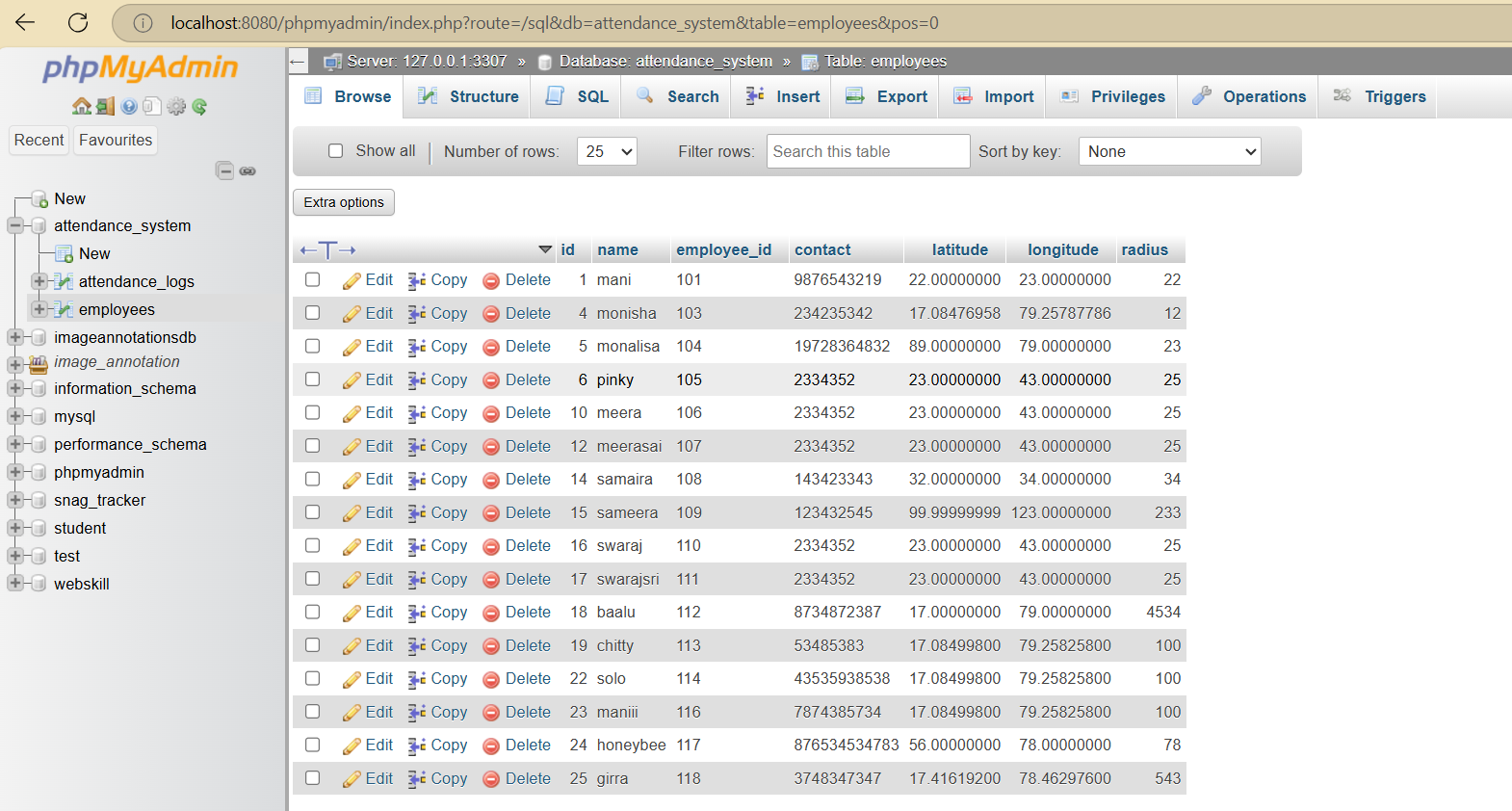Click the Edit pencil icon for baalu row
The width and height of the screenshot is (1512, 811).
coord(352,613)
